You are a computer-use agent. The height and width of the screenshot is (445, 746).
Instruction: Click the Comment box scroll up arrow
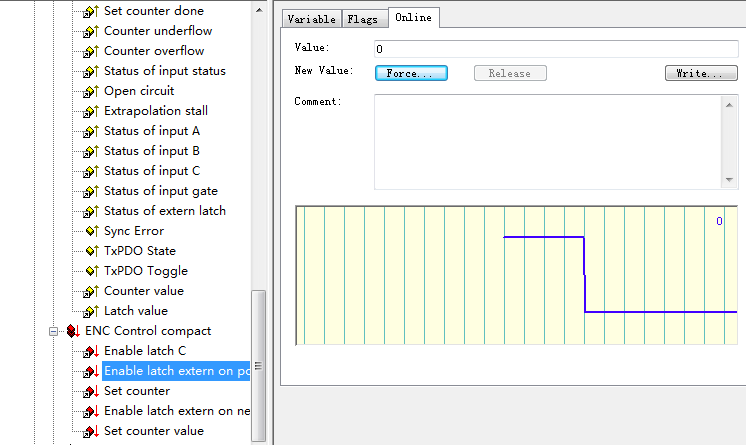click(729, 105)
